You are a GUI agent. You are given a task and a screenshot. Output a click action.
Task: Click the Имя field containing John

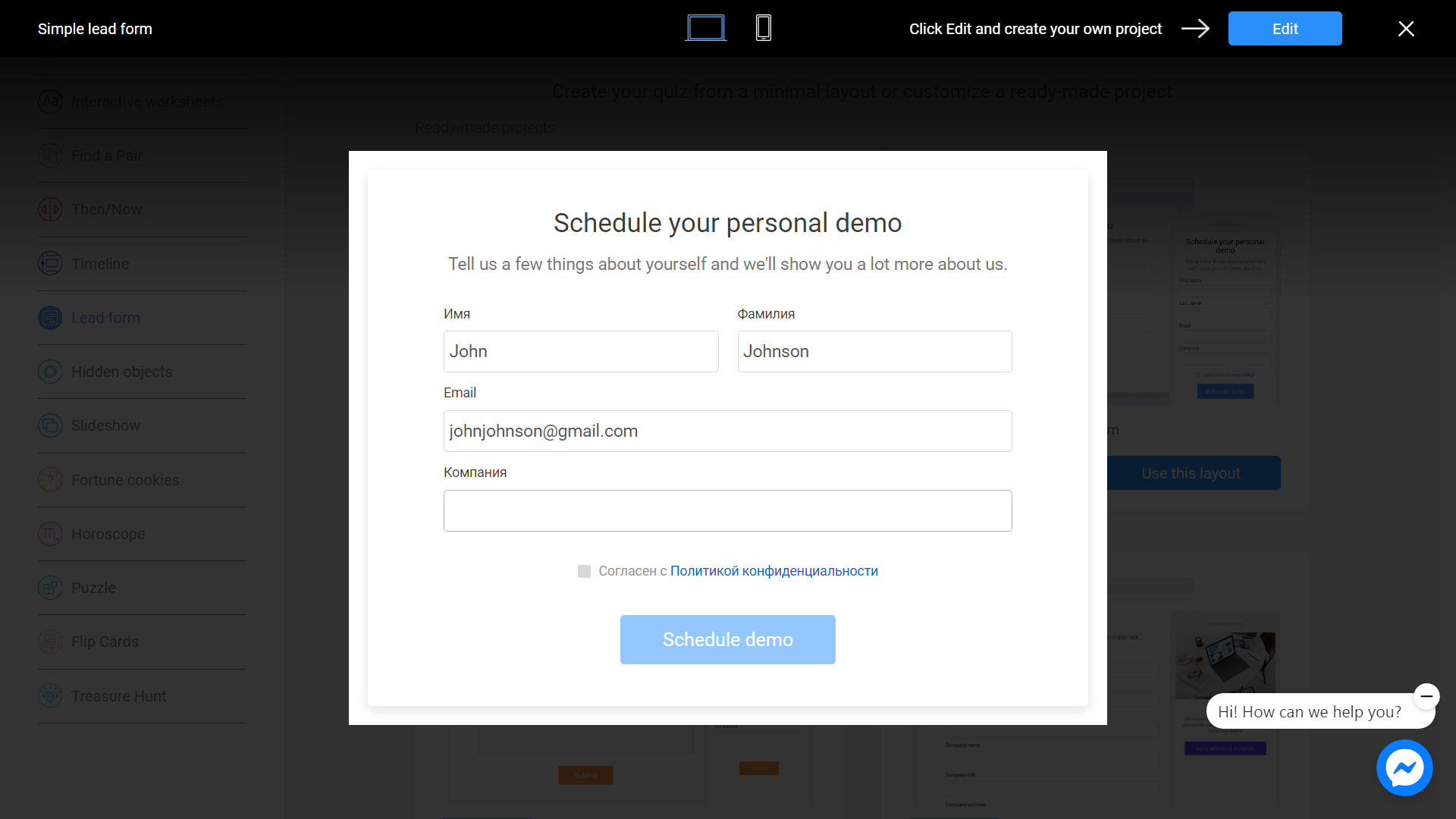pos(581,351)
